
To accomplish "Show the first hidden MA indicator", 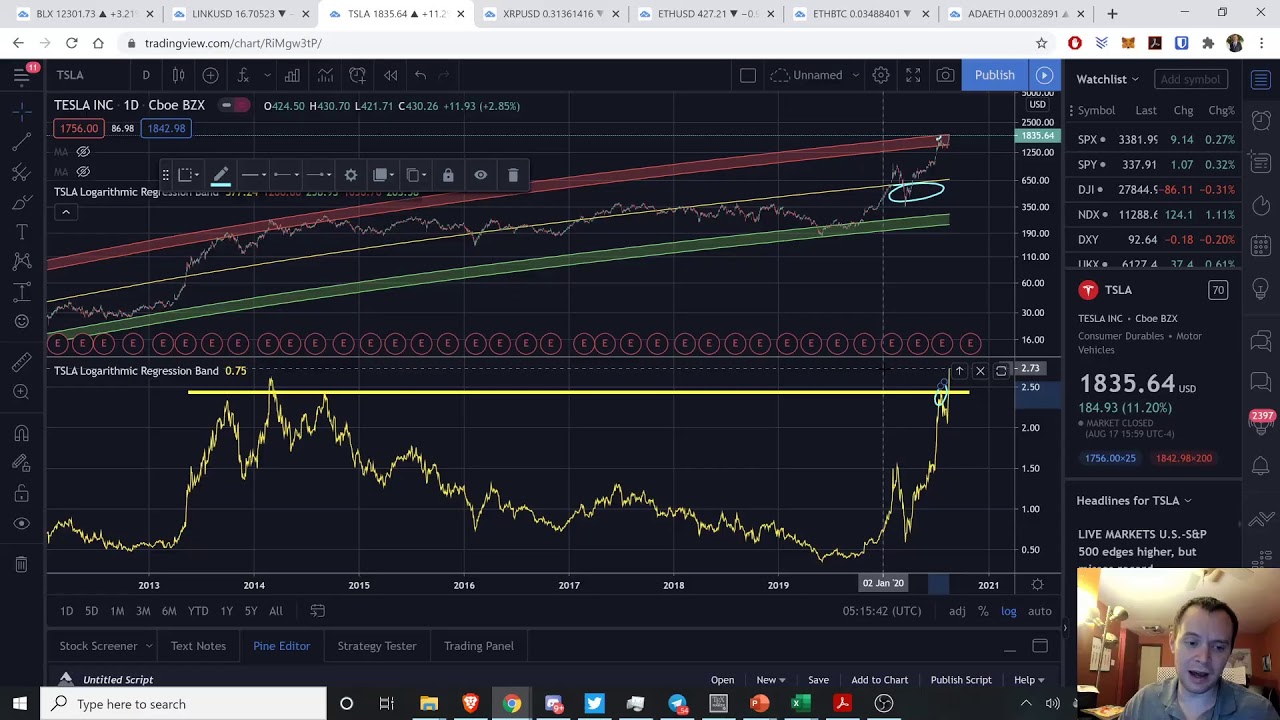I will (x=83, y=151).
